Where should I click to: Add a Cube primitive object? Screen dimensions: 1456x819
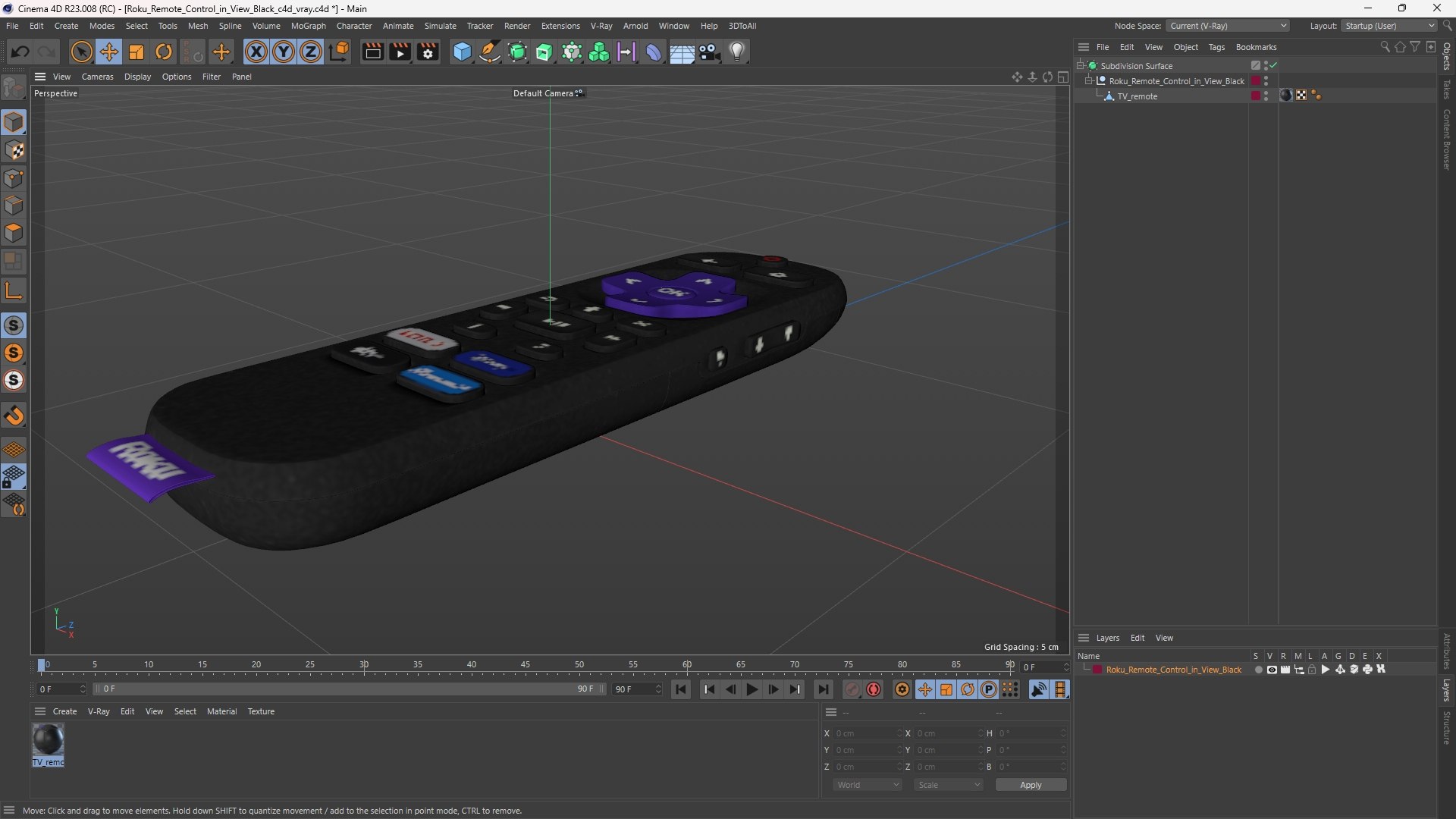pyautogui.click(x=462, y=52)
